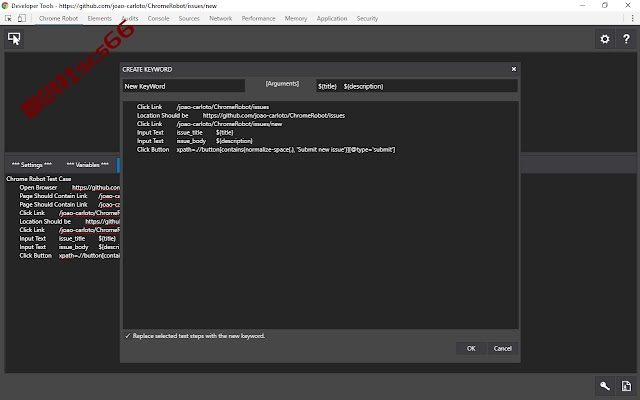Click Input Text issue_title step in dialog
The width and height of the screenshot is (640, 400).
coord(185,133)
